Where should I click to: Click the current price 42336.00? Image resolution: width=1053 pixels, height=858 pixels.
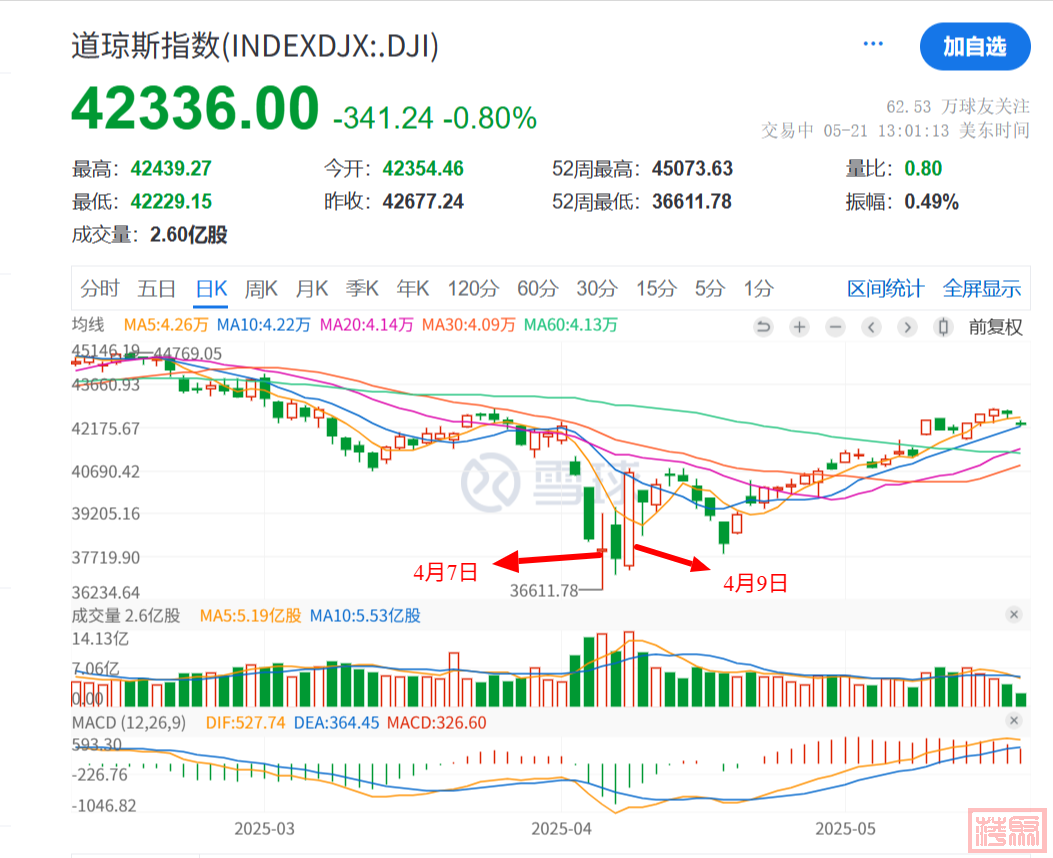[195, 108]
